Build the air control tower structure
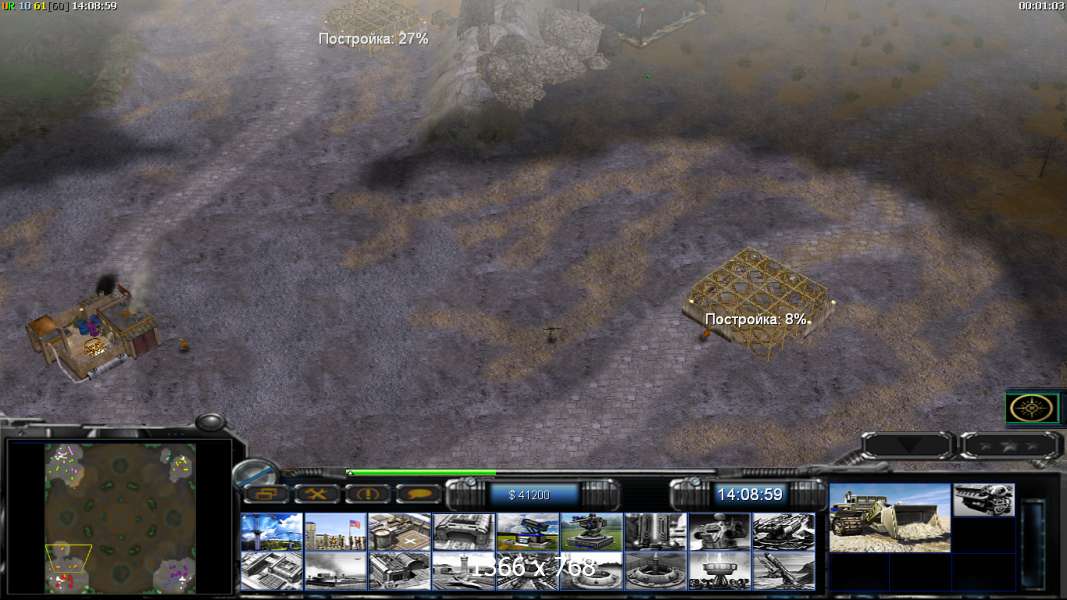Image resolution: width=1067 pixels, height=600 pixels. point(272,532)
